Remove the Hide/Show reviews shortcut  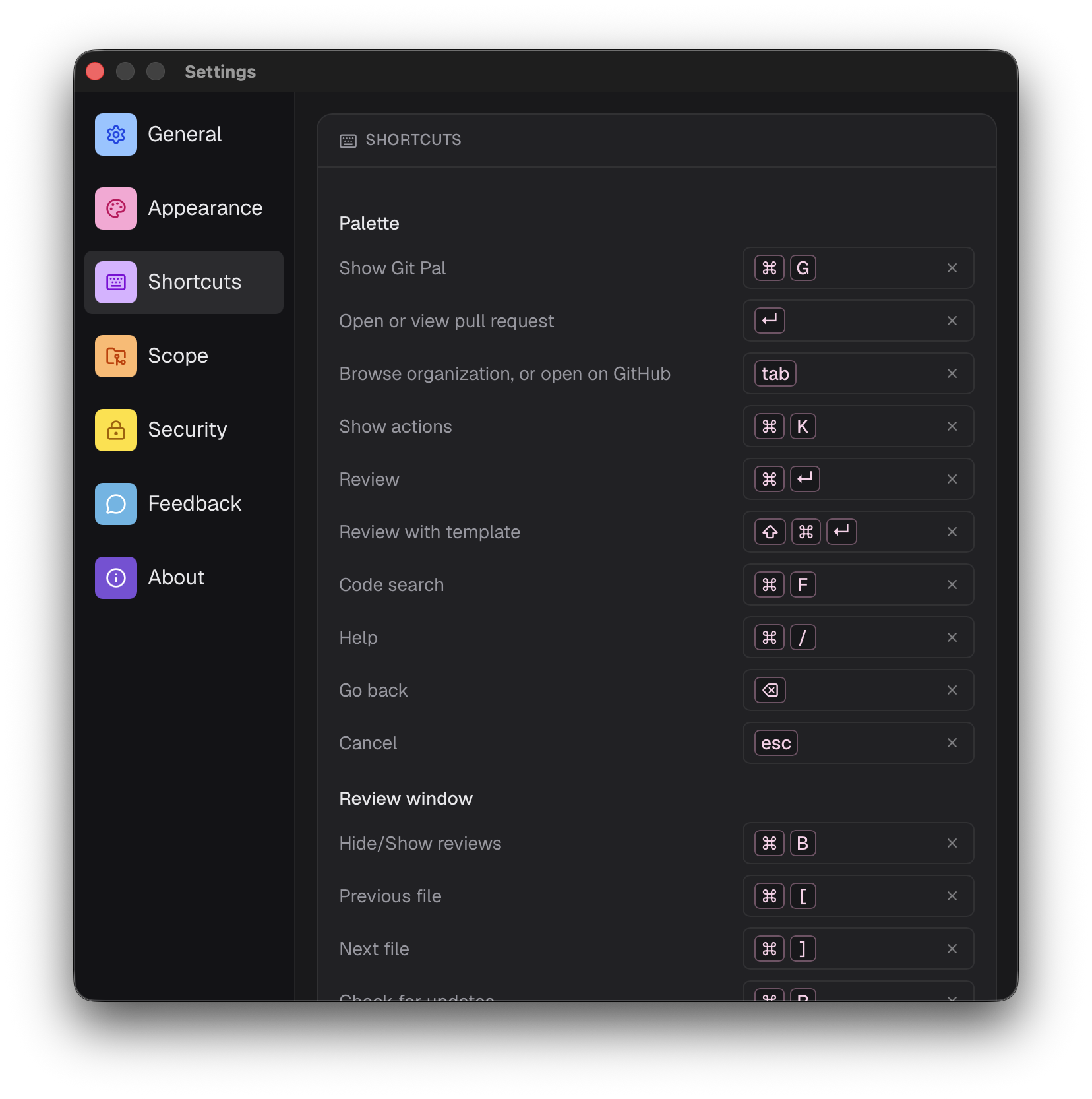pyautogui.click(x=952, y=843)
